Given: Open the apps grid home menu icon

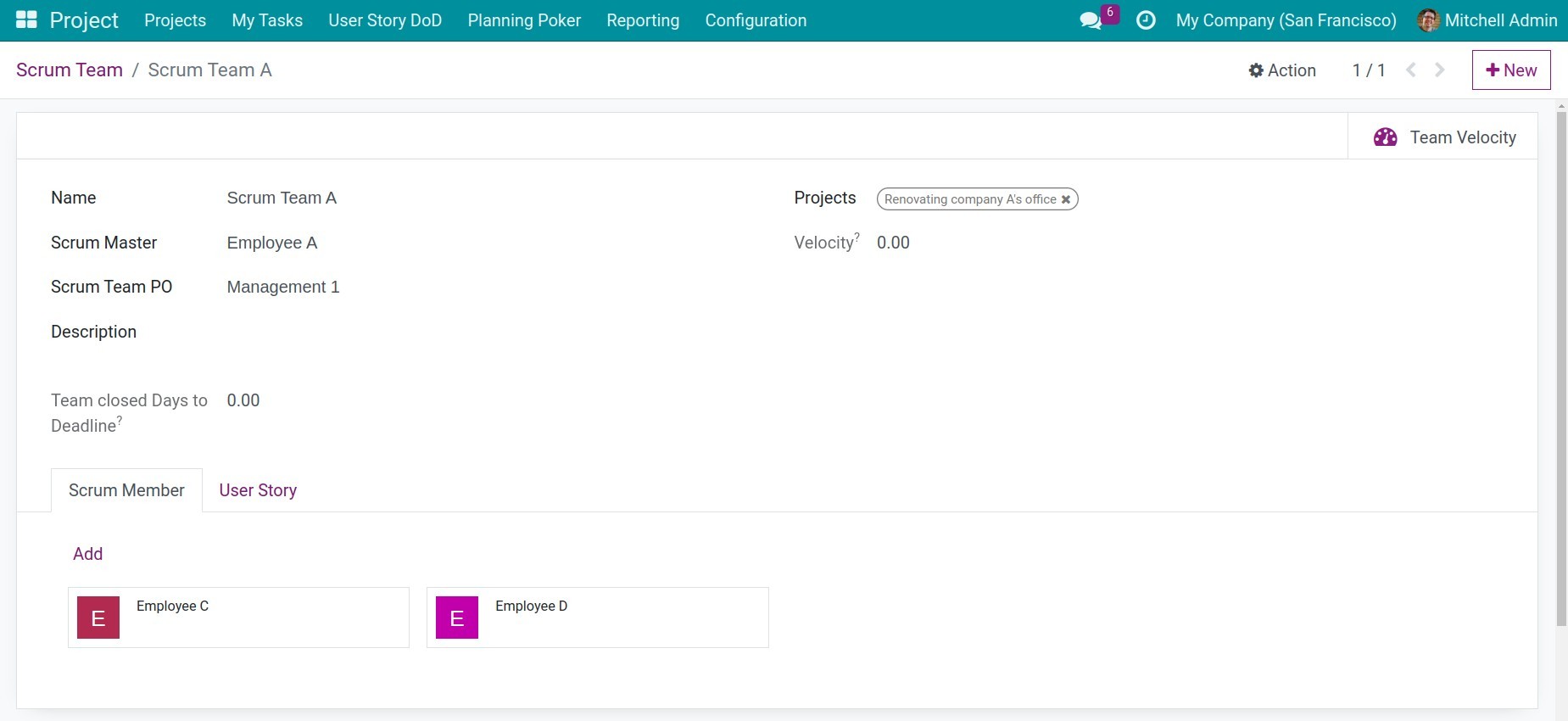Looking at the screenshot, I should point(26,20).
